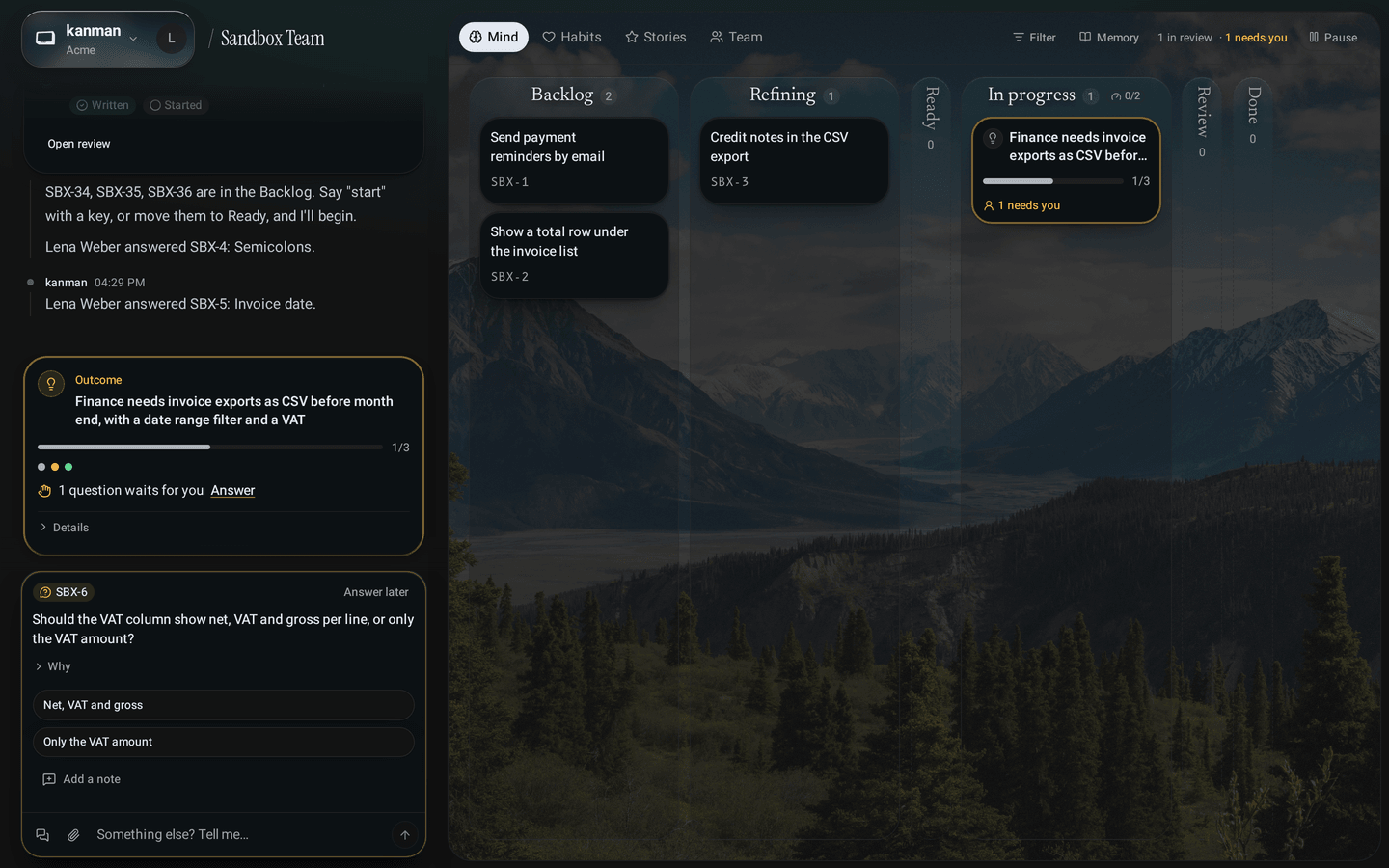Choose the Net, VAT and gross option
This screenshot has width=1389, height=868.
point(224,705)
